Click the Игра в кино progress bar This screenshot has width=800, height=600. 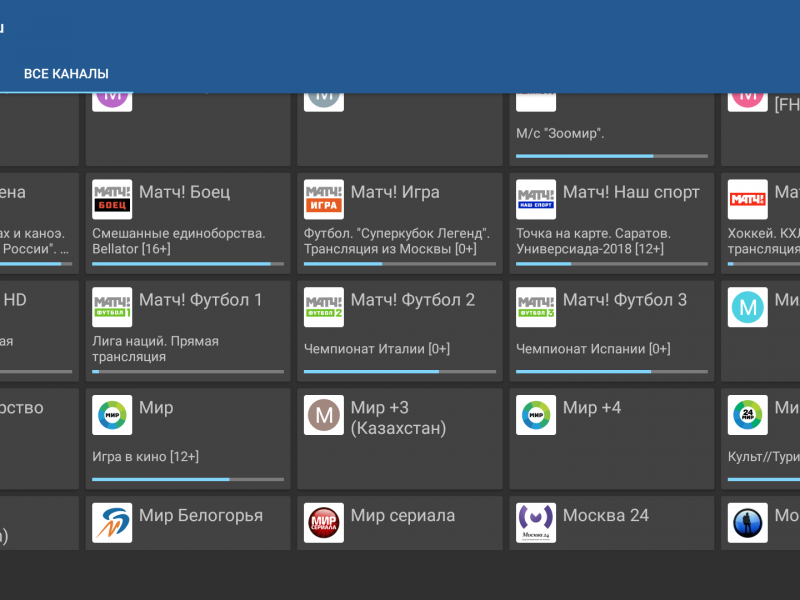[188, 479]
